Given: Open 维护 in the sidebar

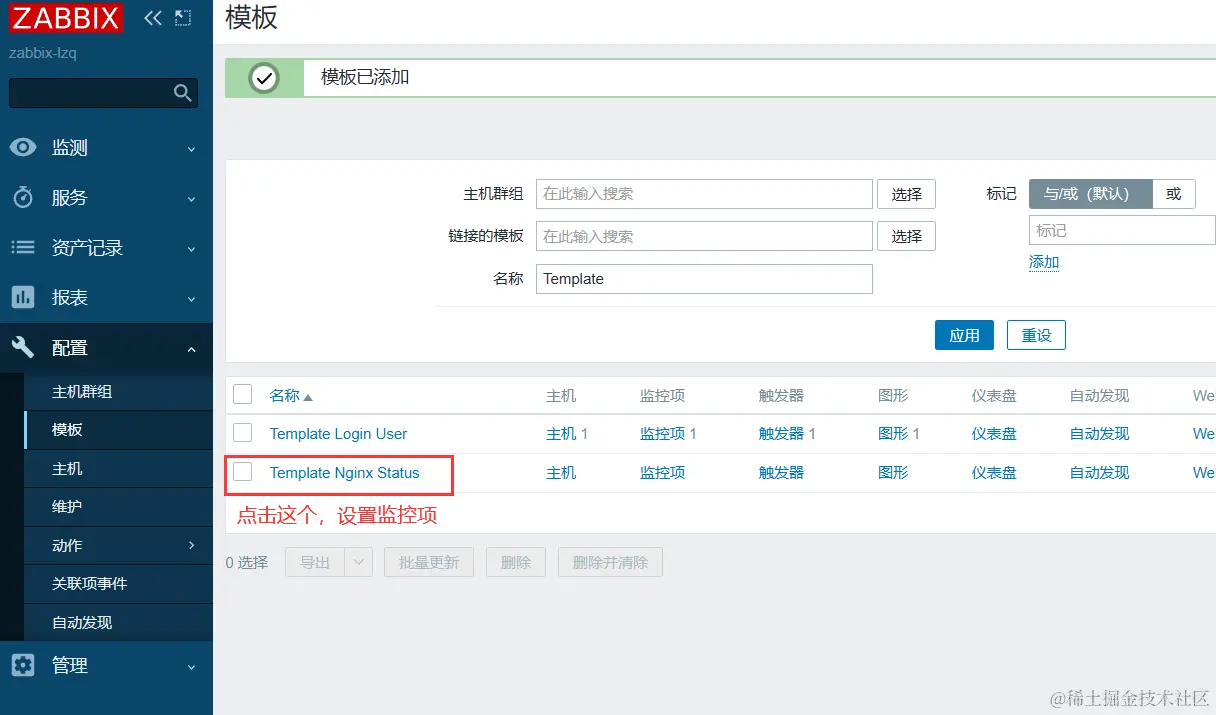Looking at the screenshot, I should pyautogui.click(x=118, y=507).
